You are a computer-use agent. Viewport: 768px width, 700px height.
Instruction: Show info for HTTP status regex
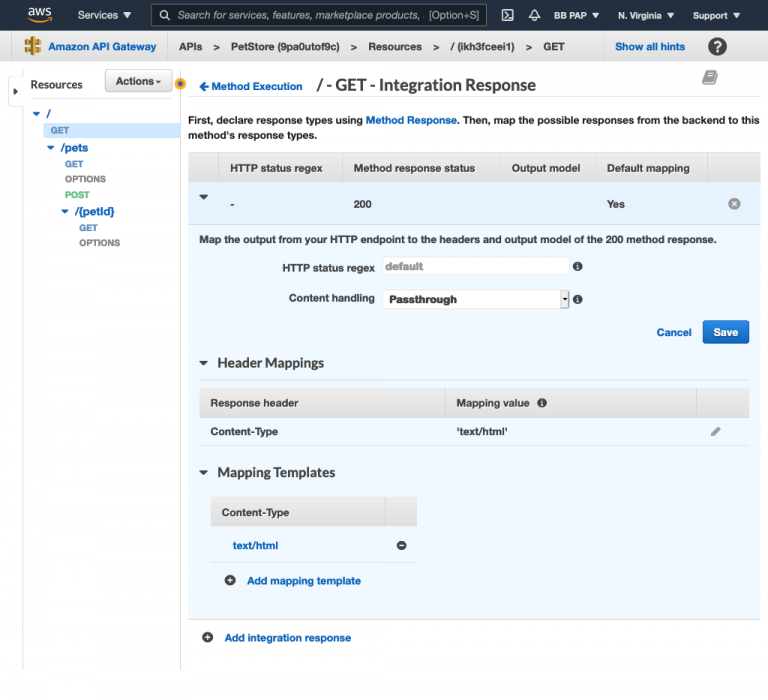(577, 266)
